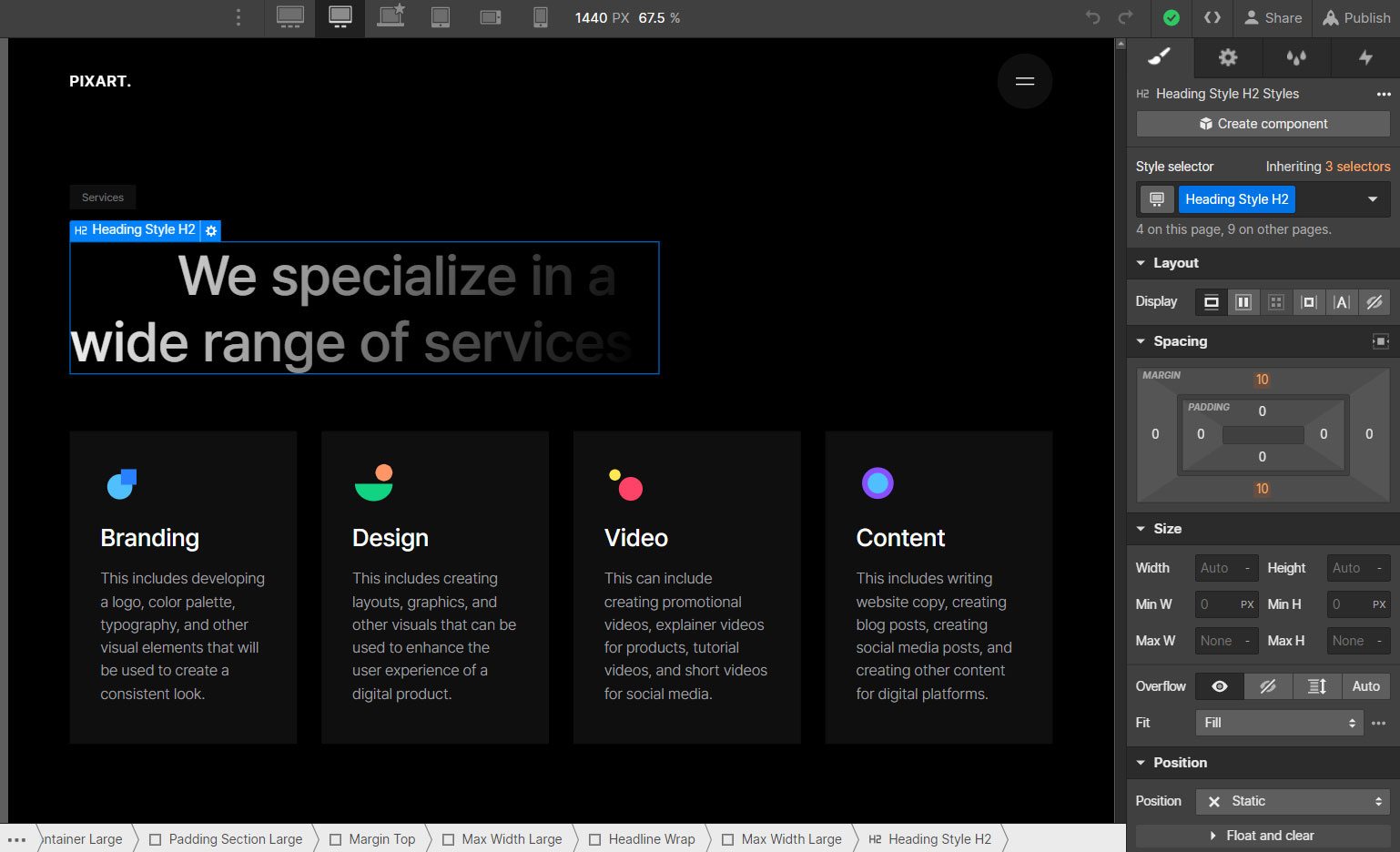
Task: Select Headline Wrap in the breadcrumb bar
Action: tap(652, 838)
